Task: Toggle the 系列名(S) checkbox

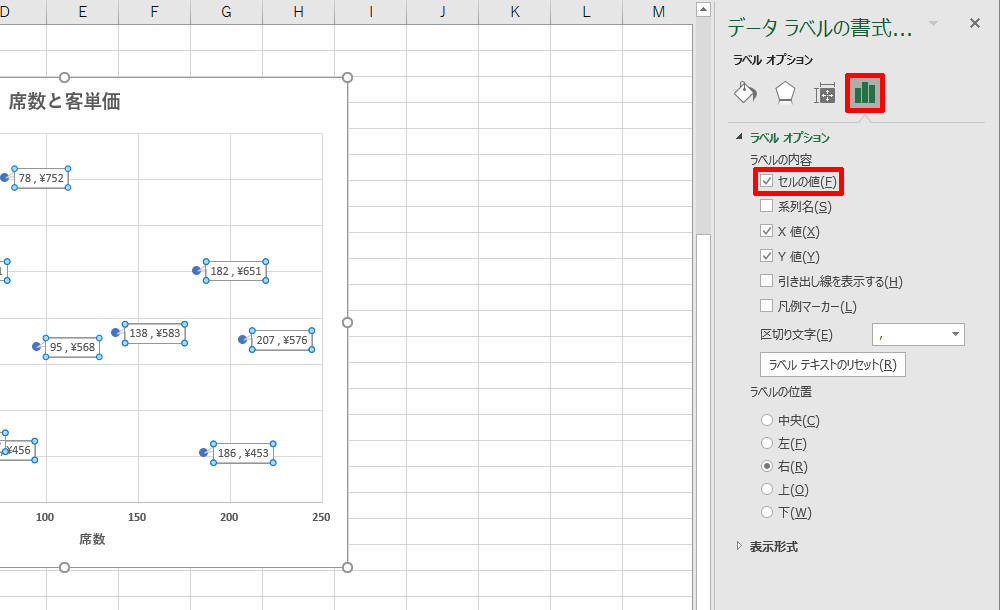Action: pyautogui.click(x=767, y=206)
